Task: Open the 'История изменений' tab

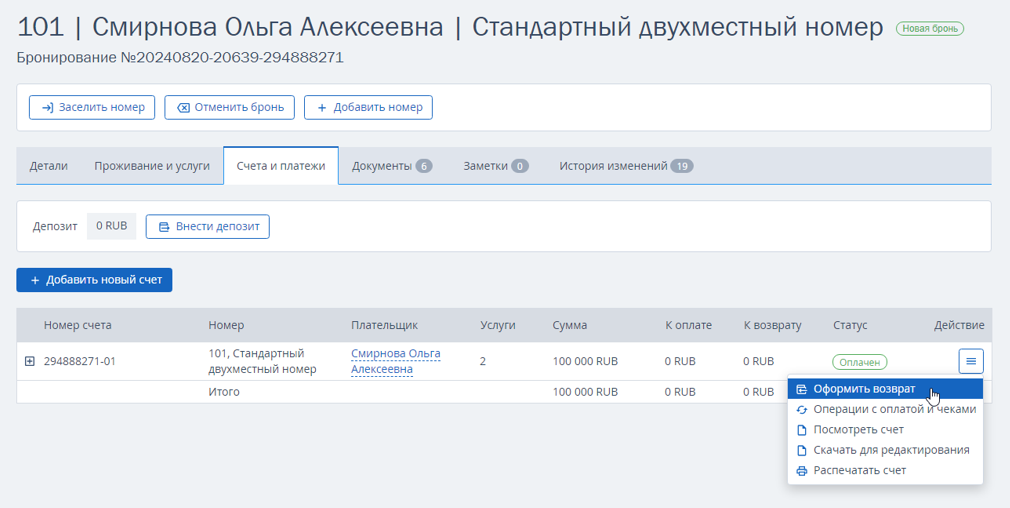Action: (x=626, y=166)
